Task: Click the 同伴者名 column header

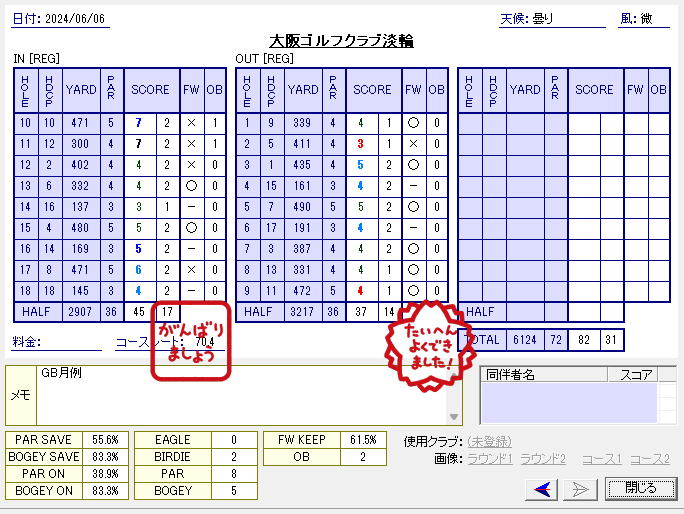Action: click(x=544, y=374)
